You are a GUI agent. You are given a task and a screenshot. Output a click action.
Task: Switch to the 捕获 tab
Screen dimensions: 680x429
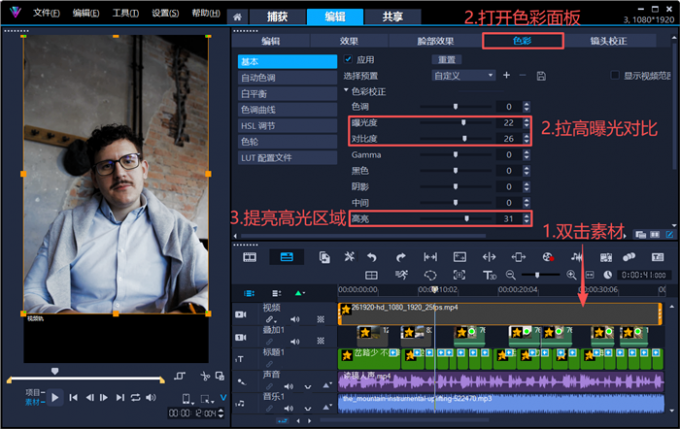[277, 16]
